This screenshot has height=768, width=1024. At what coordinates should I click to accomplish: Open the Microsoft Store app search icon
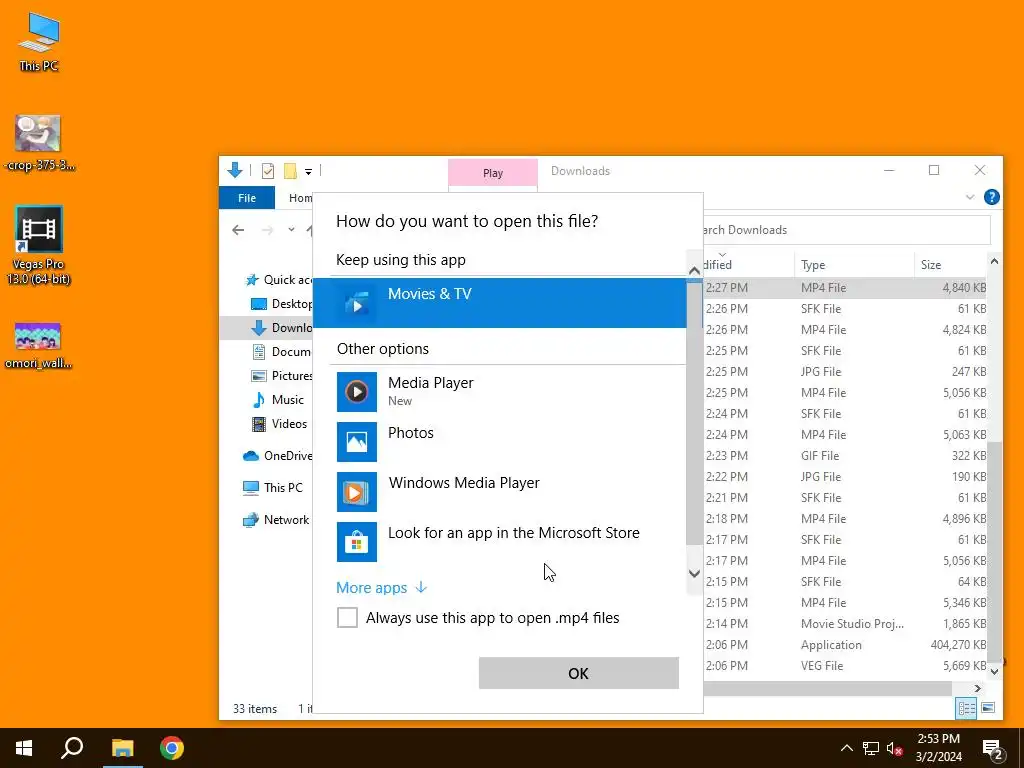click(357, 541)
